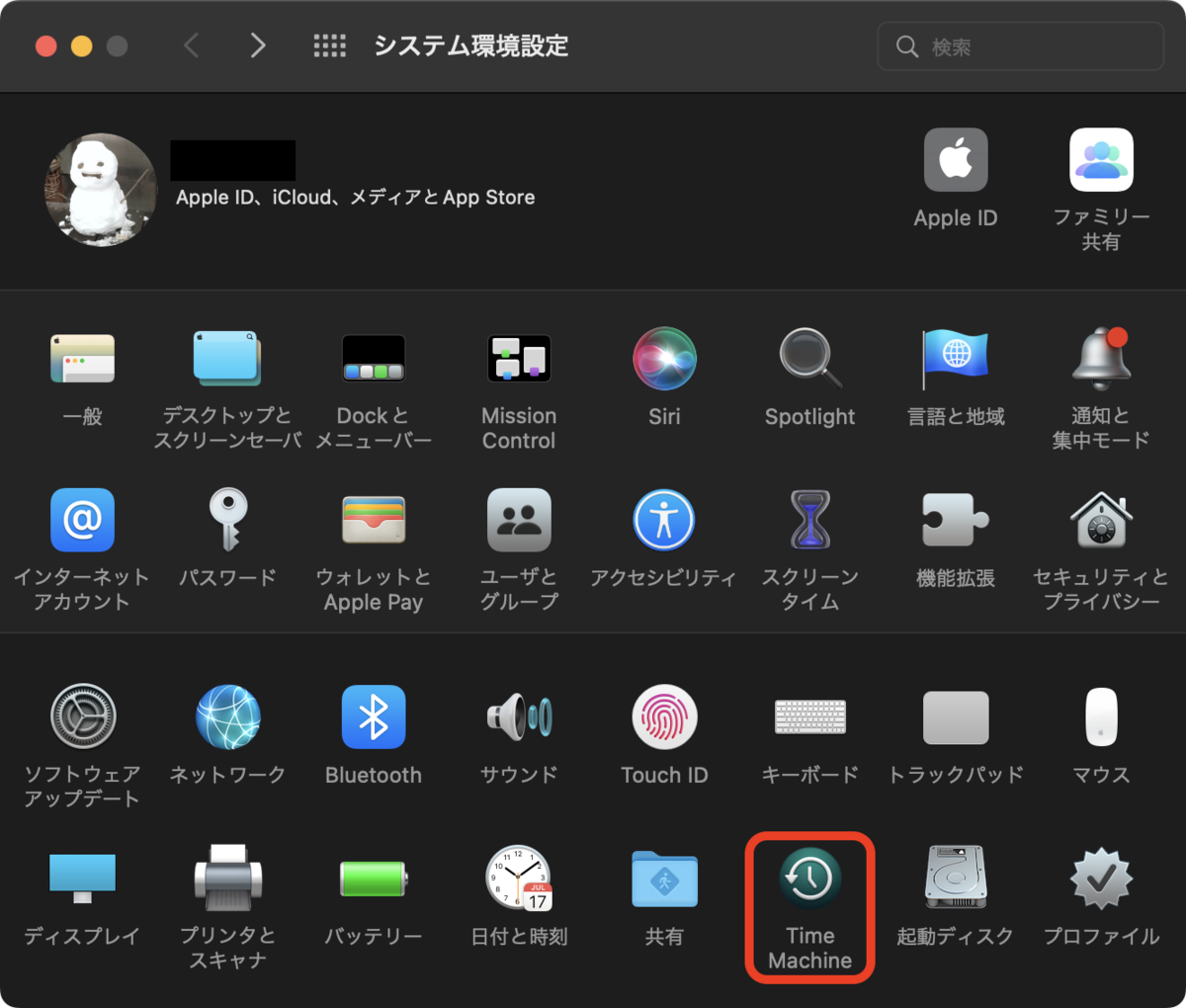Open キーボード preferences
This screenshot has height=1008, width=1186.
[810, 716]
